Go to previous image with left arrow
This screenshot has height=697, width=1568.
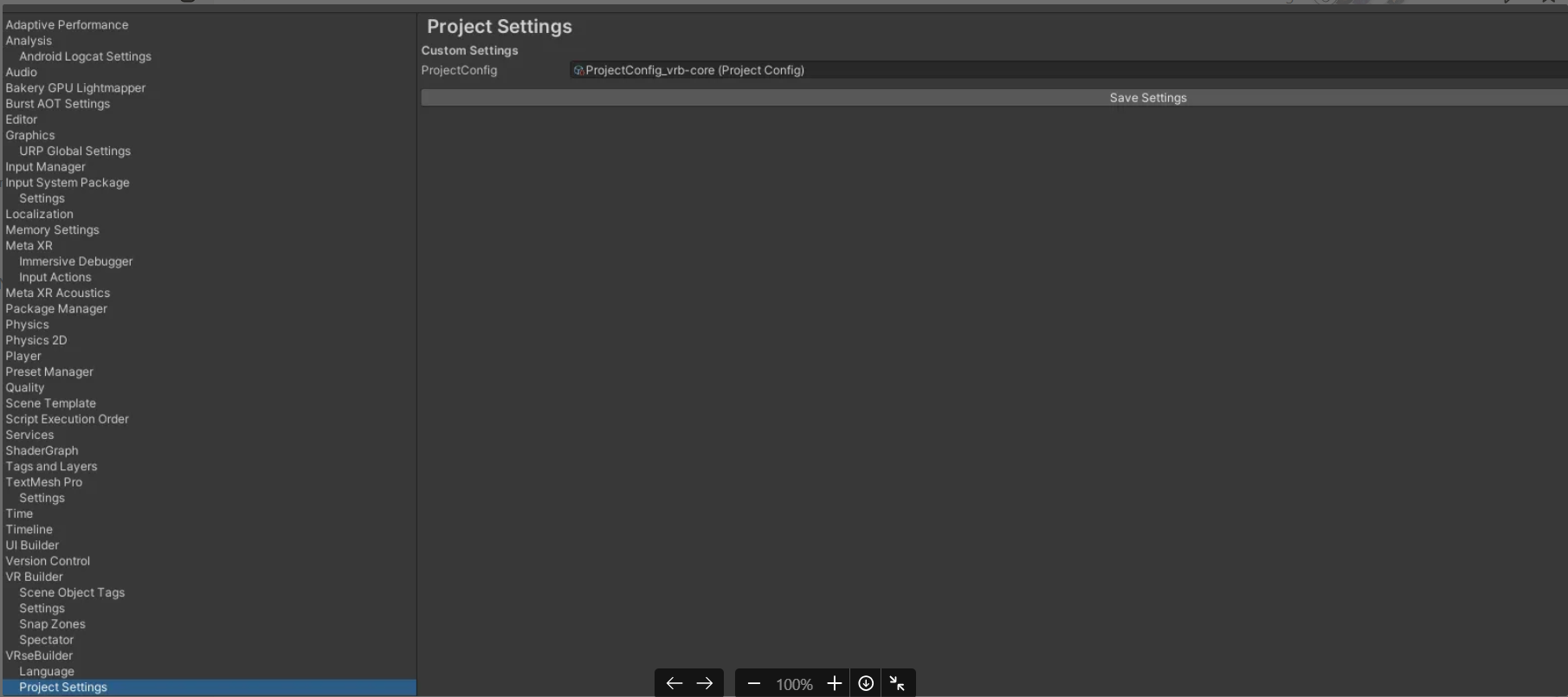coord(674,683)
